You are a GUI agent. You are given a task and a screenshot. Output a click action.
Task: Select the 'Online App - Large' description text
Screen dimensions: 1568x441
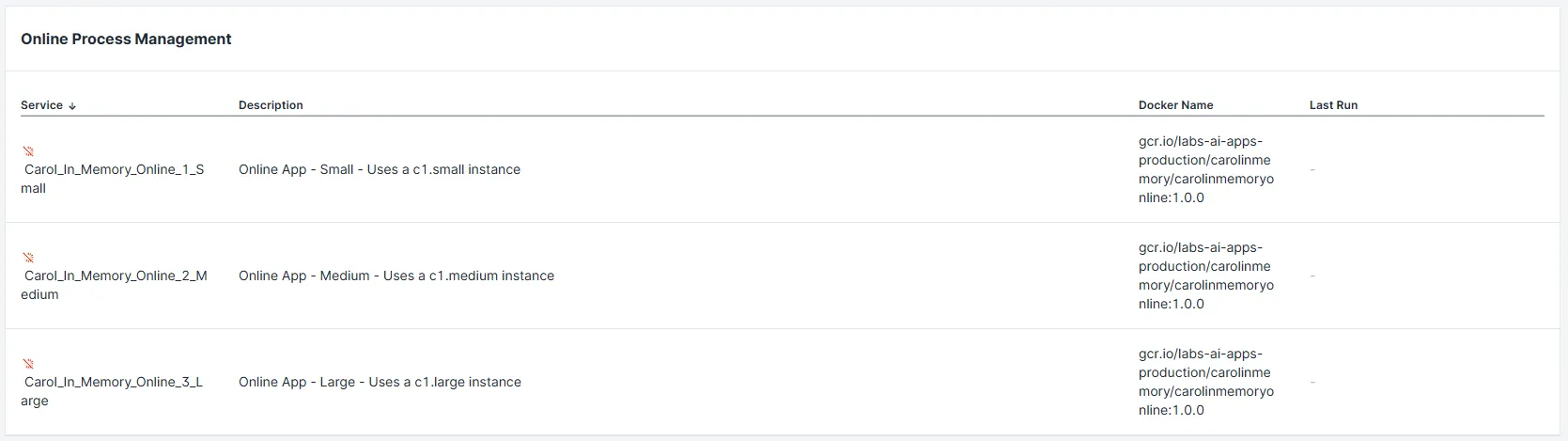pyautogui.click(x=380, y=382)
